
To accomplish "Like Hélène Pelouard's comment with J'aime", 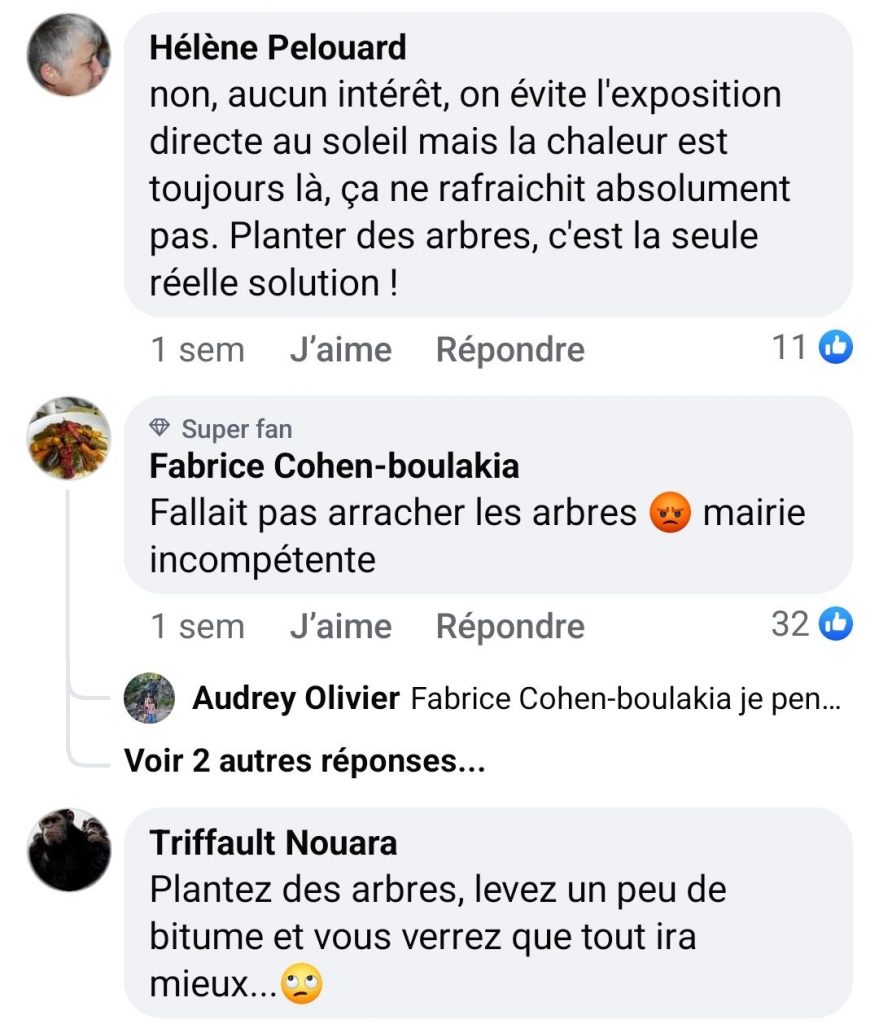I will click(340, 350).
